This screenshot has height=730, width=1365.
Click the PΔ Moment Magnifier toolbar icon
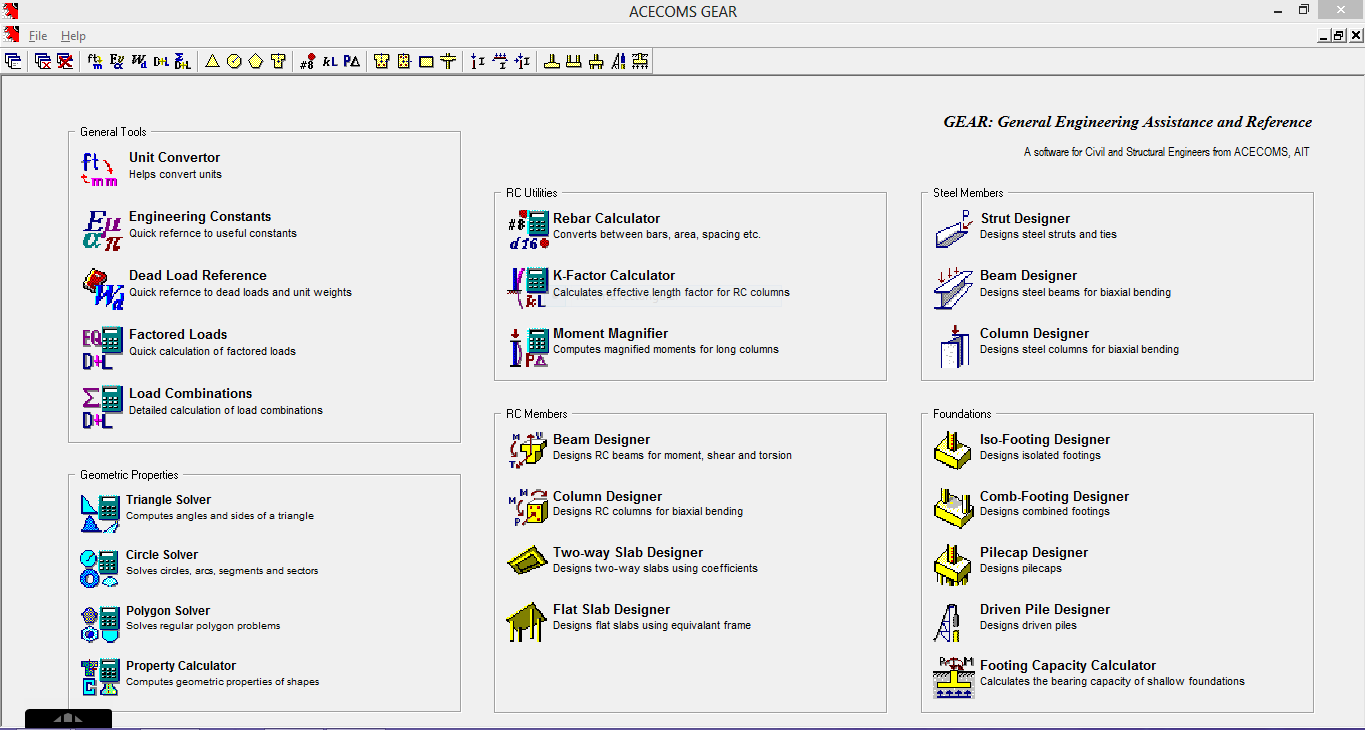352,61
